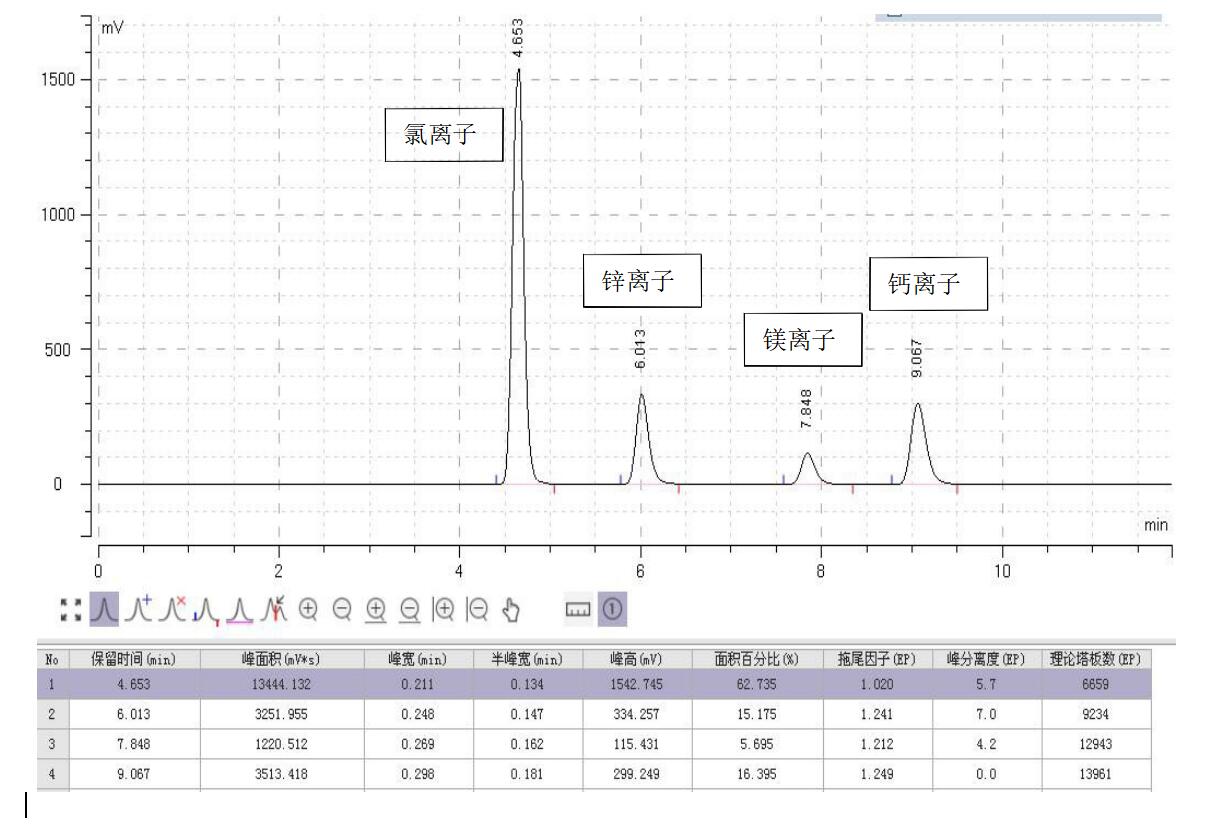Click the fit-to-window icon in chart toolbar
Screen dimensions: 1220x825
[x=71, y=608]
